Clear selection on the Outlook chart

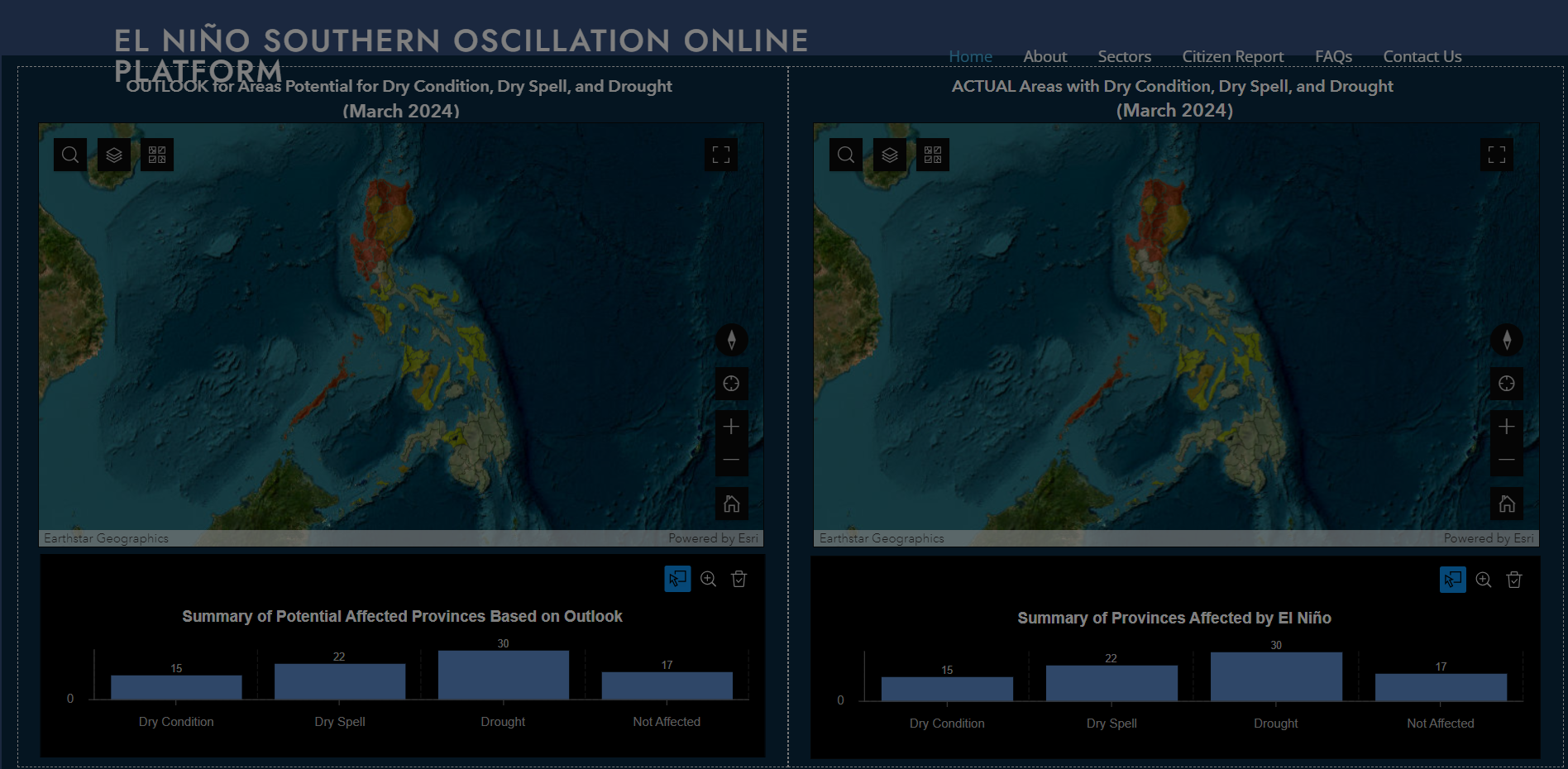pos(739,579)
